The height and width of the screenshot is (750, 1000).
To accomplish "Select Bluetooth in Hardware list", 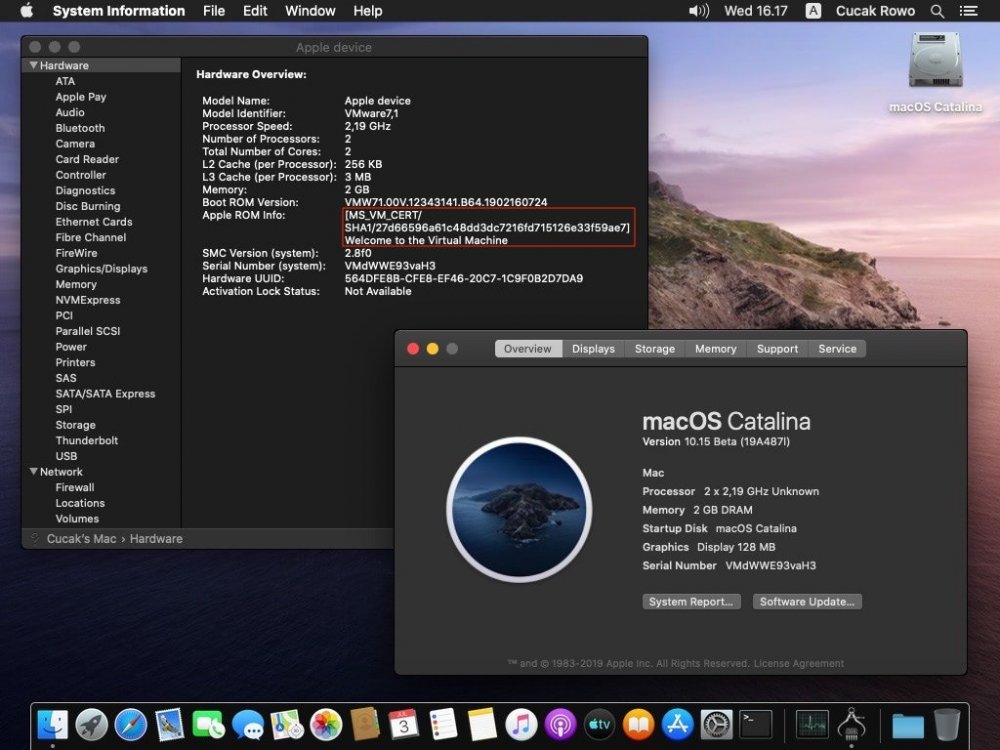I will 80,128.
